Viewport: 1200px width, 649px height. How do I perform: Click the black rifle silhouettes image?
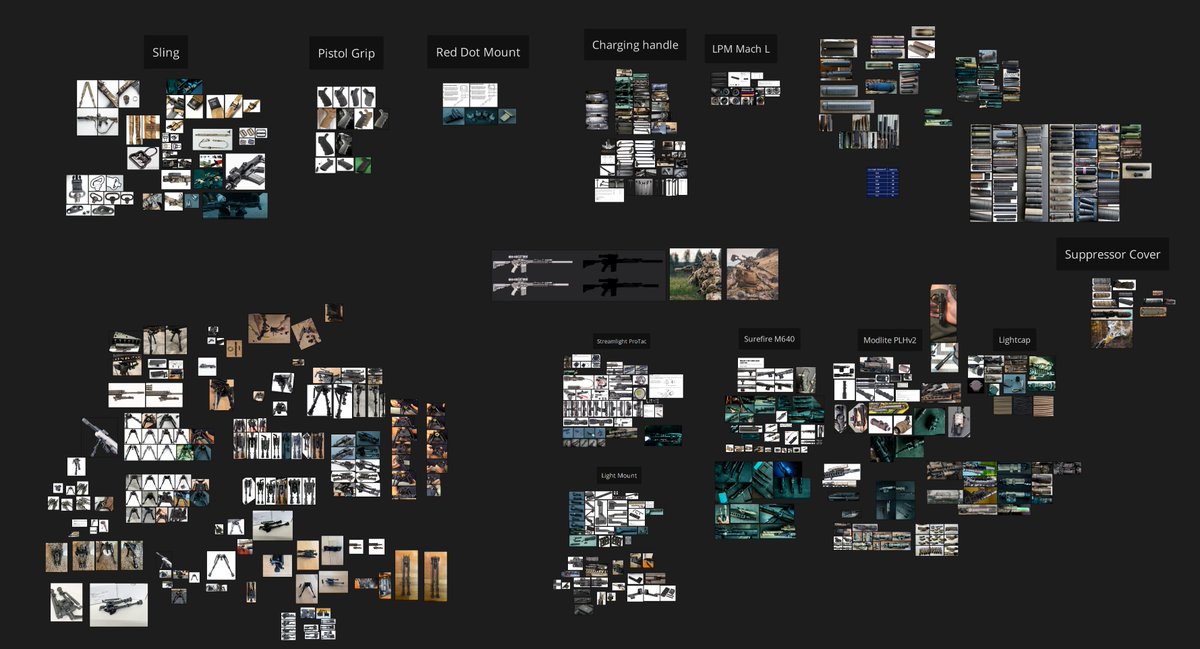[x=622, y=275]
